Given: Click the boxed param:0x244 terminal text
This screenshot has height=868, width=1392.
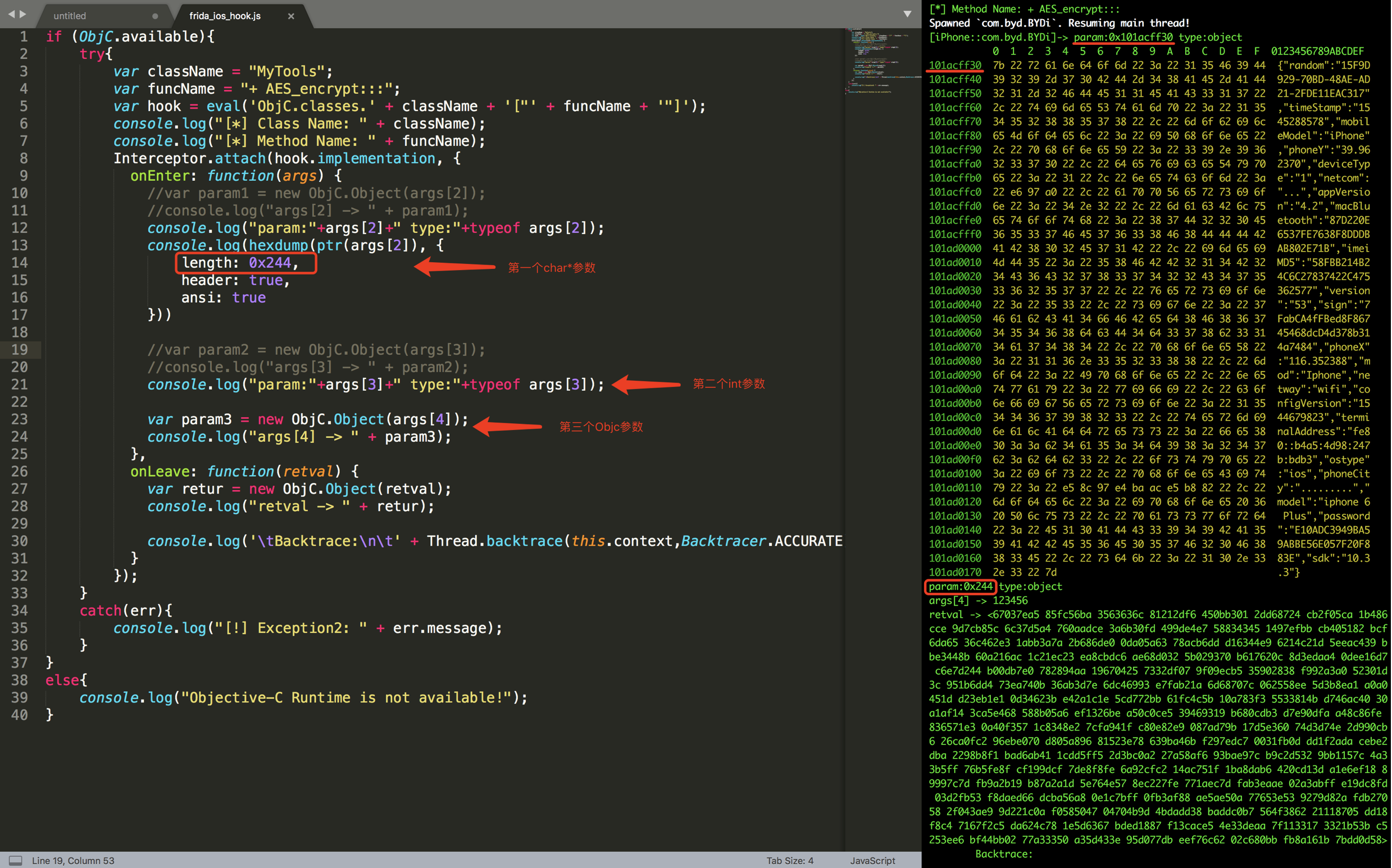Looking at the screenshot, I should pyautogui.click(x=961, y=586).
